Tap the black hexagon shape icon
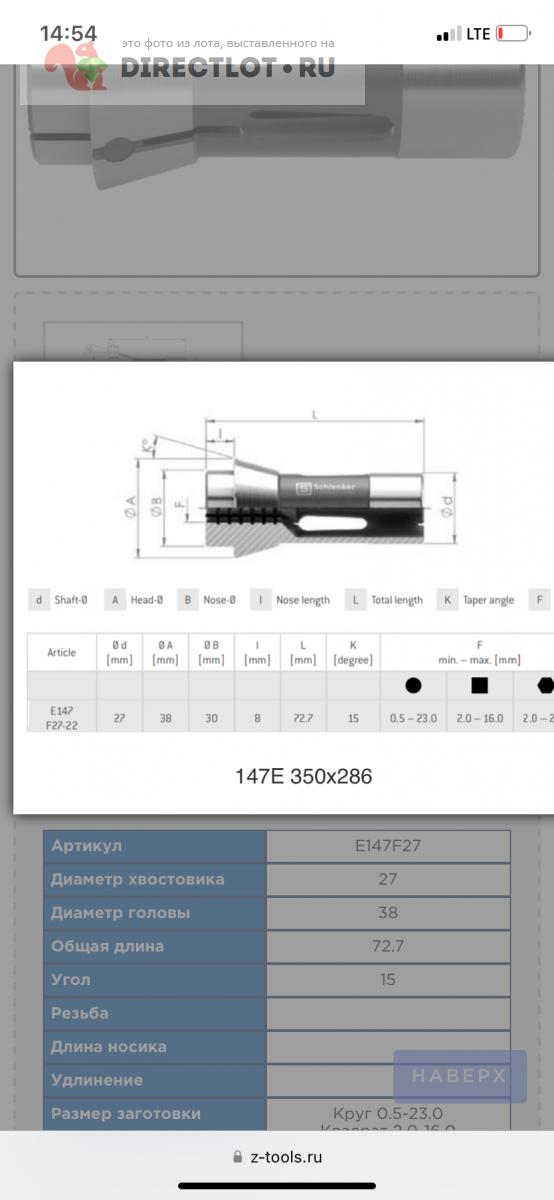554x1200 pixels. (x=546, y=686)
